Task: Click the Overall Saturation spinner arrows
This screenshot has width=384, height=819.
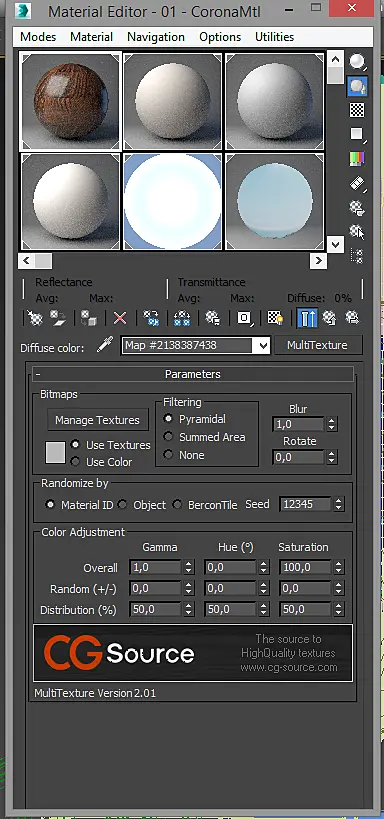Action: pos(339,567)
